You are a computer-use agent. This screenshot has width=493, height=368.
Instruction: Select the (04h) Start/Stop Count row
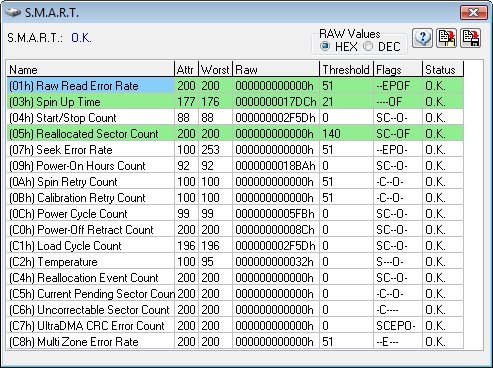[x=235, y=118]
